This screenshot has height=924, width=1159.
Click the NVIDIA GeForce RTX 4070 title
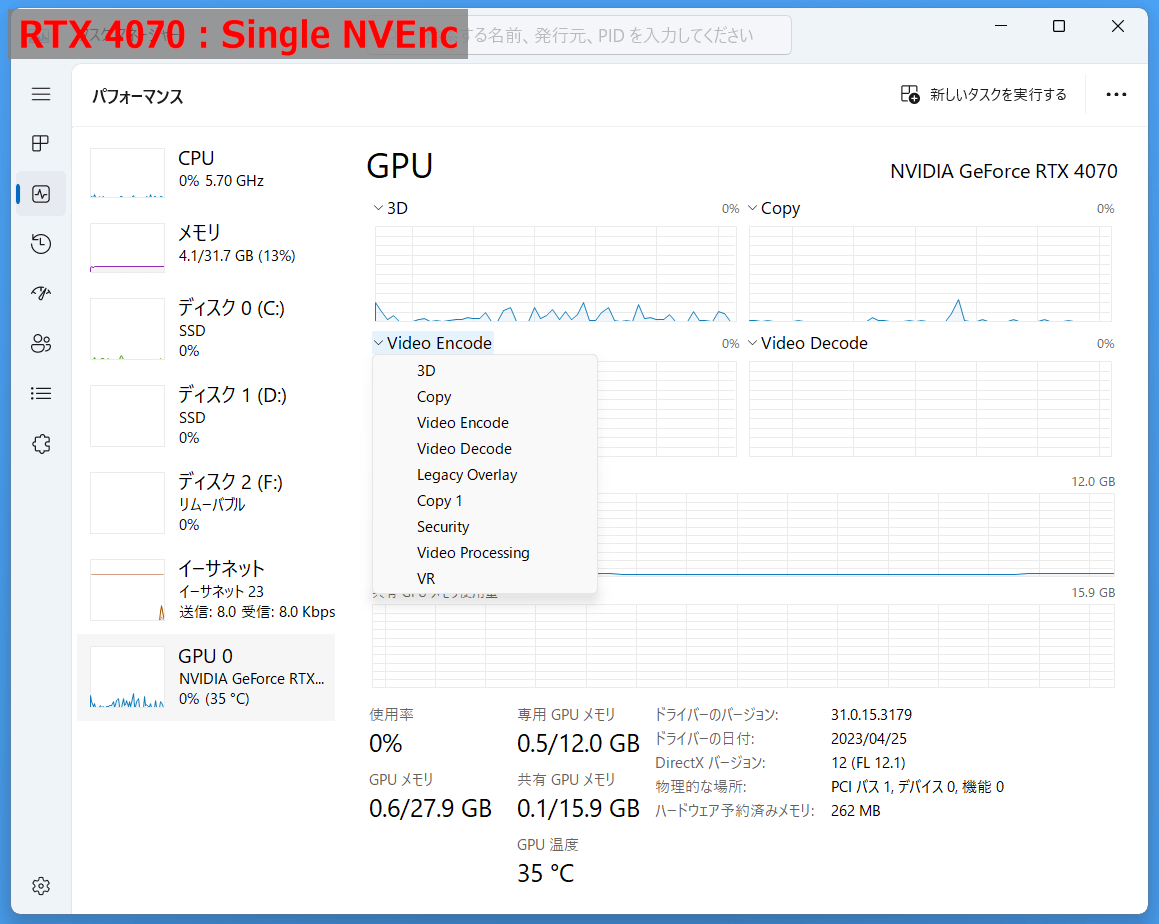pos(1003,171)
